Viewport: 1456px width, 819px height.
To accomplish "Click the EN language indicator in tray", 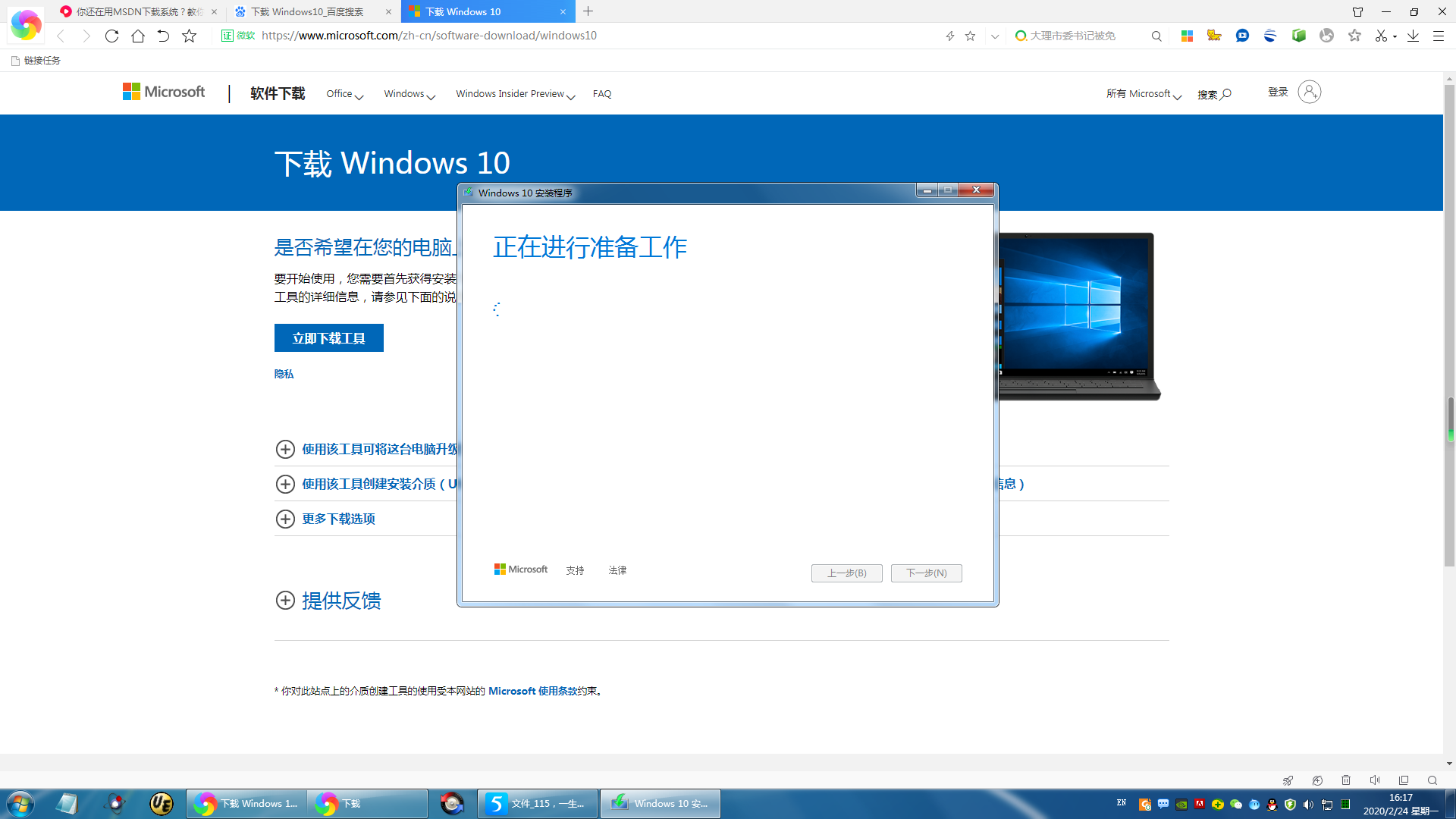I will [1122, 803].
